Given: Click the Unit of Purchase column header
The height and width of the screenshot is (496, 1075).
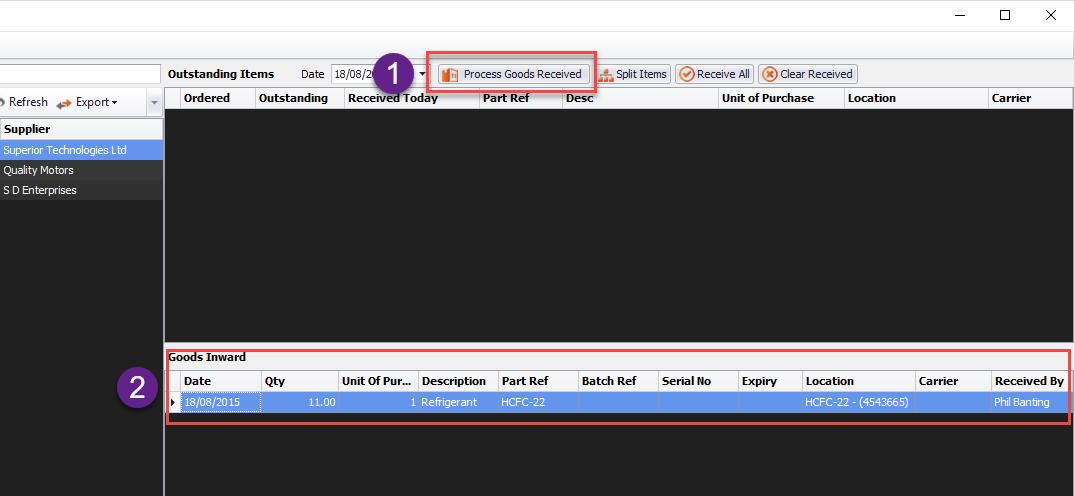Looking at the screenshot, I should click(767, 98).
